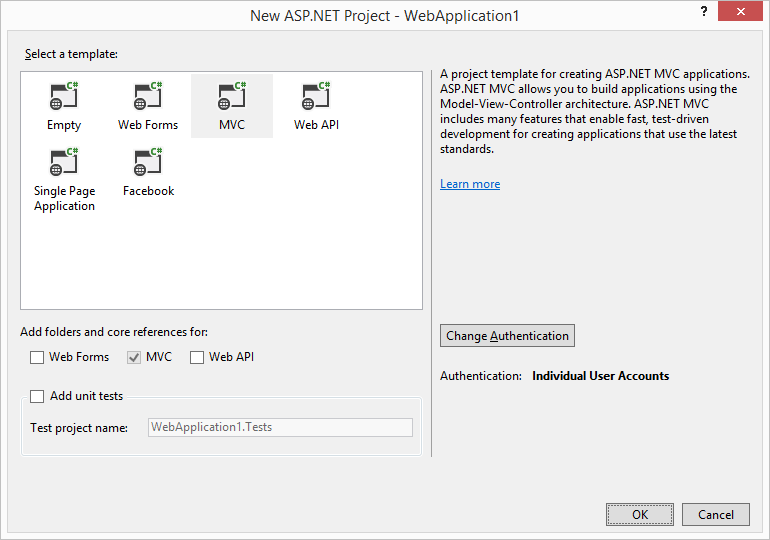Click empty space in the template list
This screenshot has height=540, width=770.
(x=300, y=250)
